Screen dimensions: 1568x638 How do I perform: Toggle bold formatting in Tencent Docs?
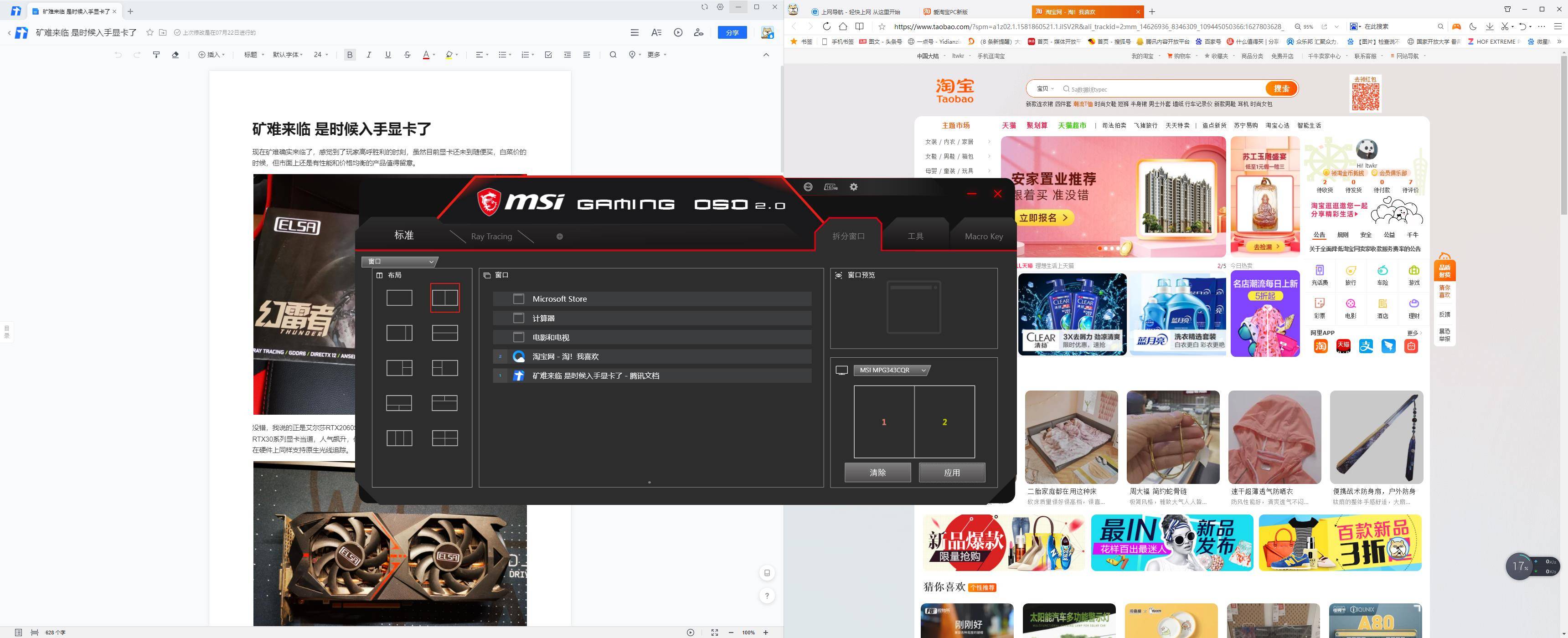pos(350,55)
